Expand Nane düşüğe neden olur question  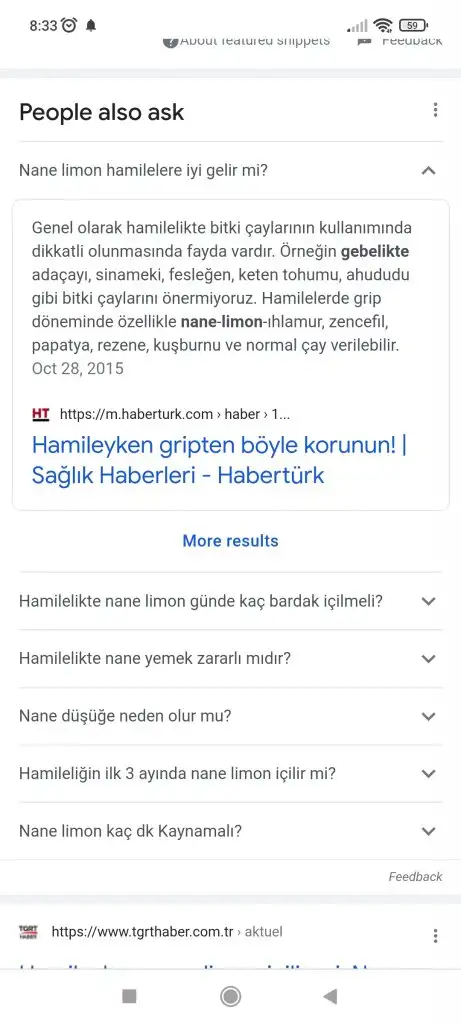click(x=230, y=716)
